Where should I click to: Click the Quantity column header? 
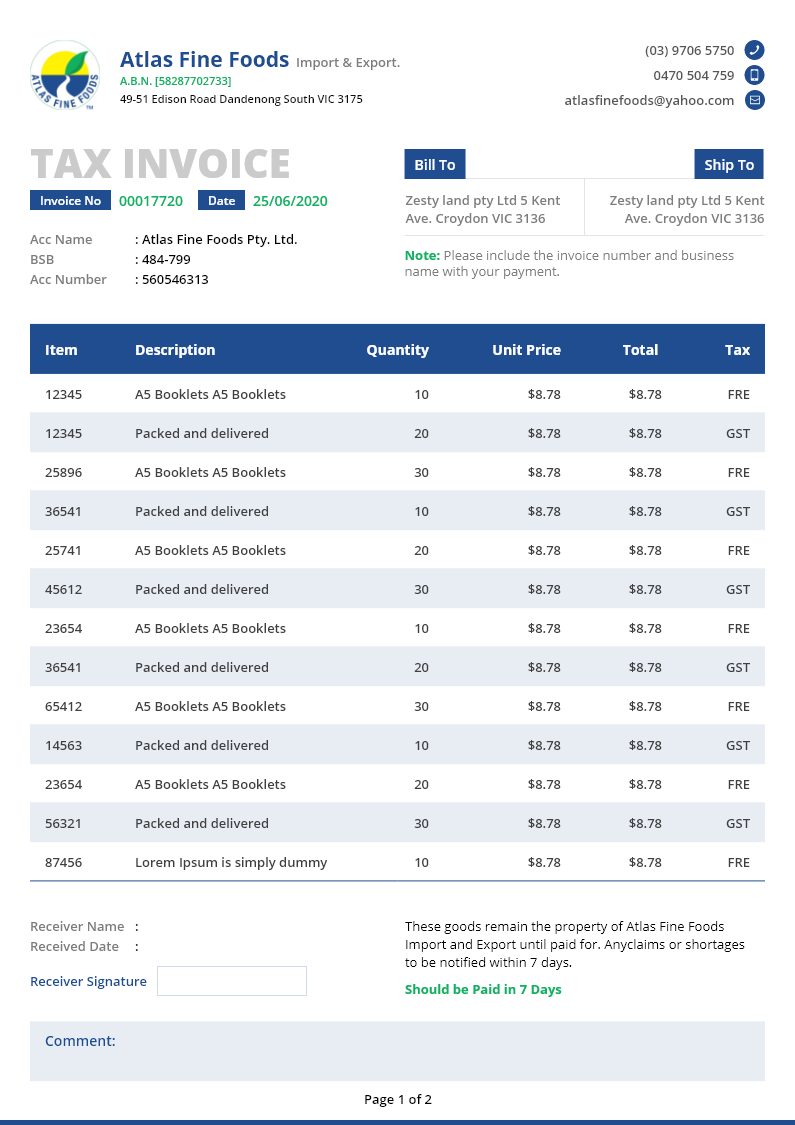pyautogui.click(x=397, y=350)
